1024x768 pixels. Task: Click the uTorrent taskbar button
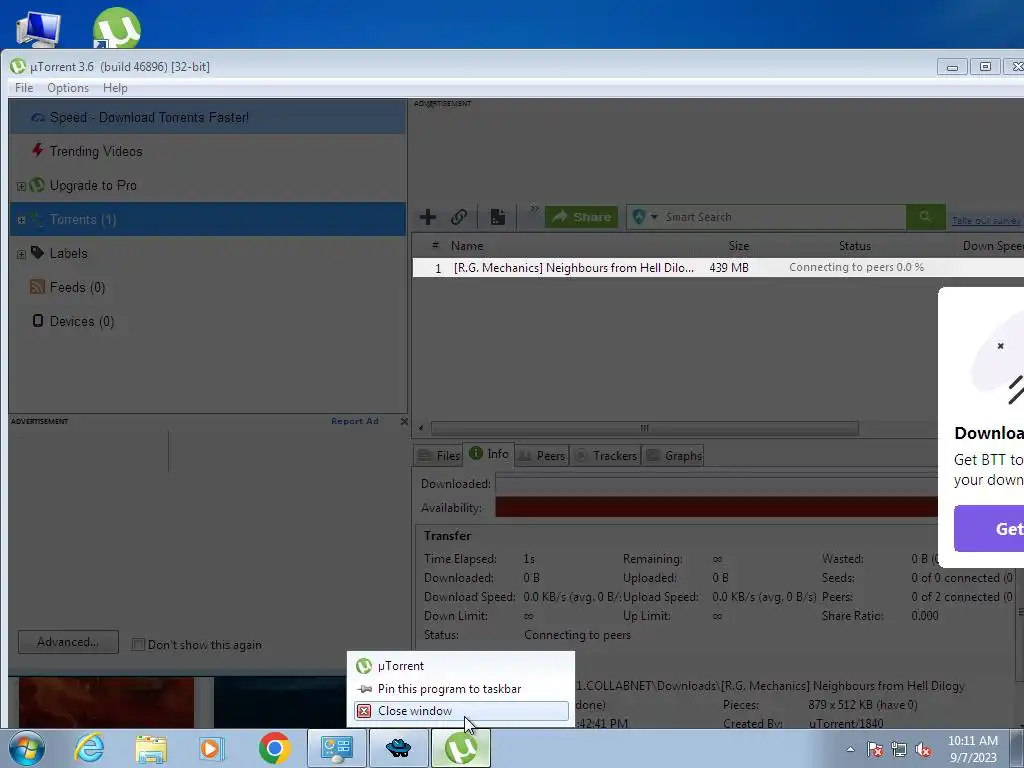460,748
